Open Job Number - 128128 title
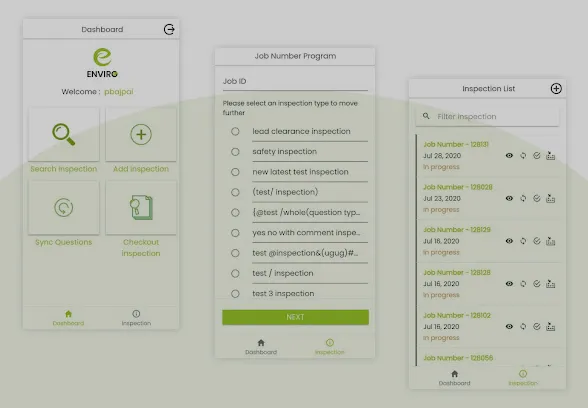This screenshot has height=408, width=588. (457, 272)
